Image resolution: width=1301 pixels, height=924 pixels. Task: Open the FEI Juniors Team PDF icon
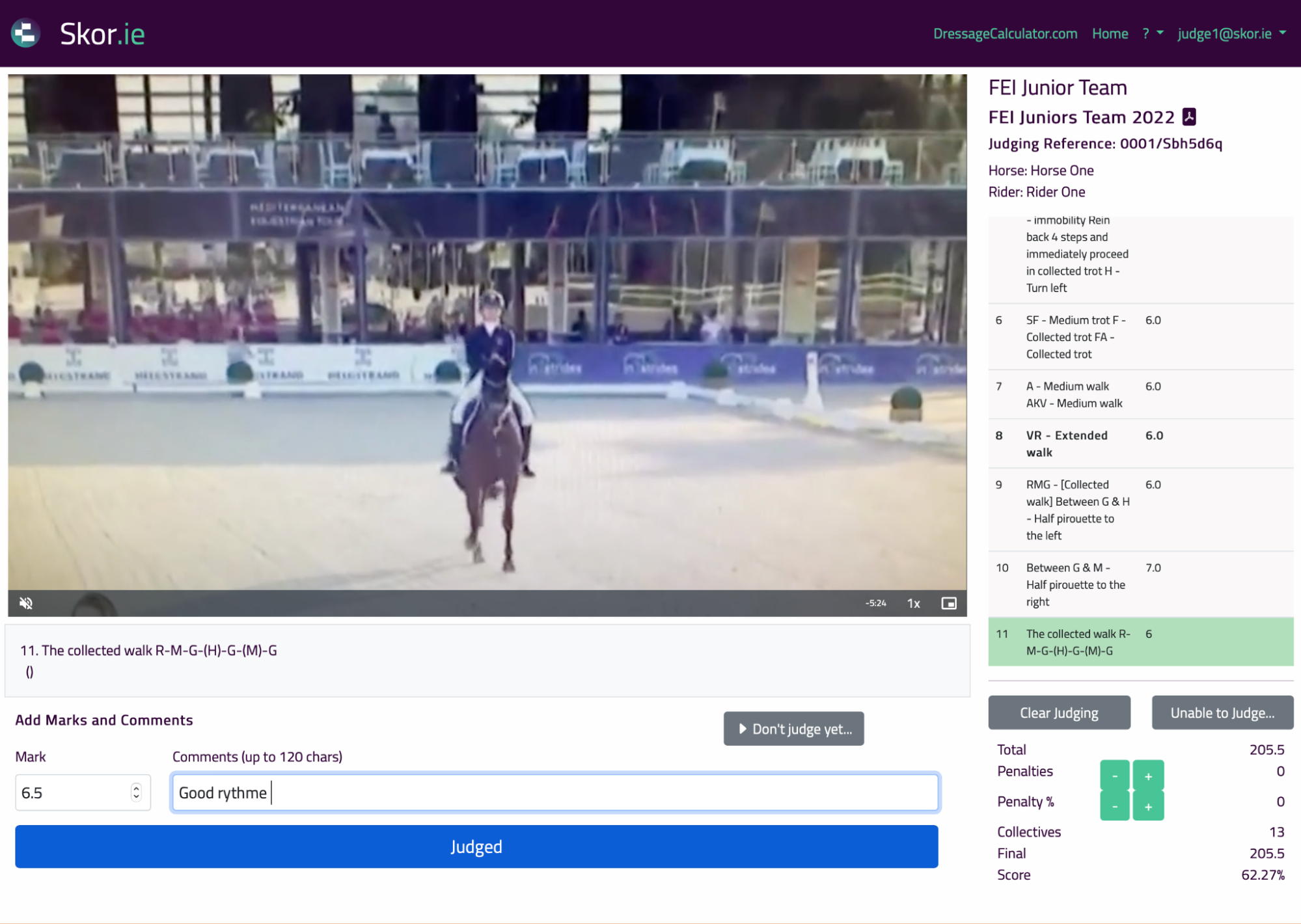pyautogui.click(x=1189, y=116)
